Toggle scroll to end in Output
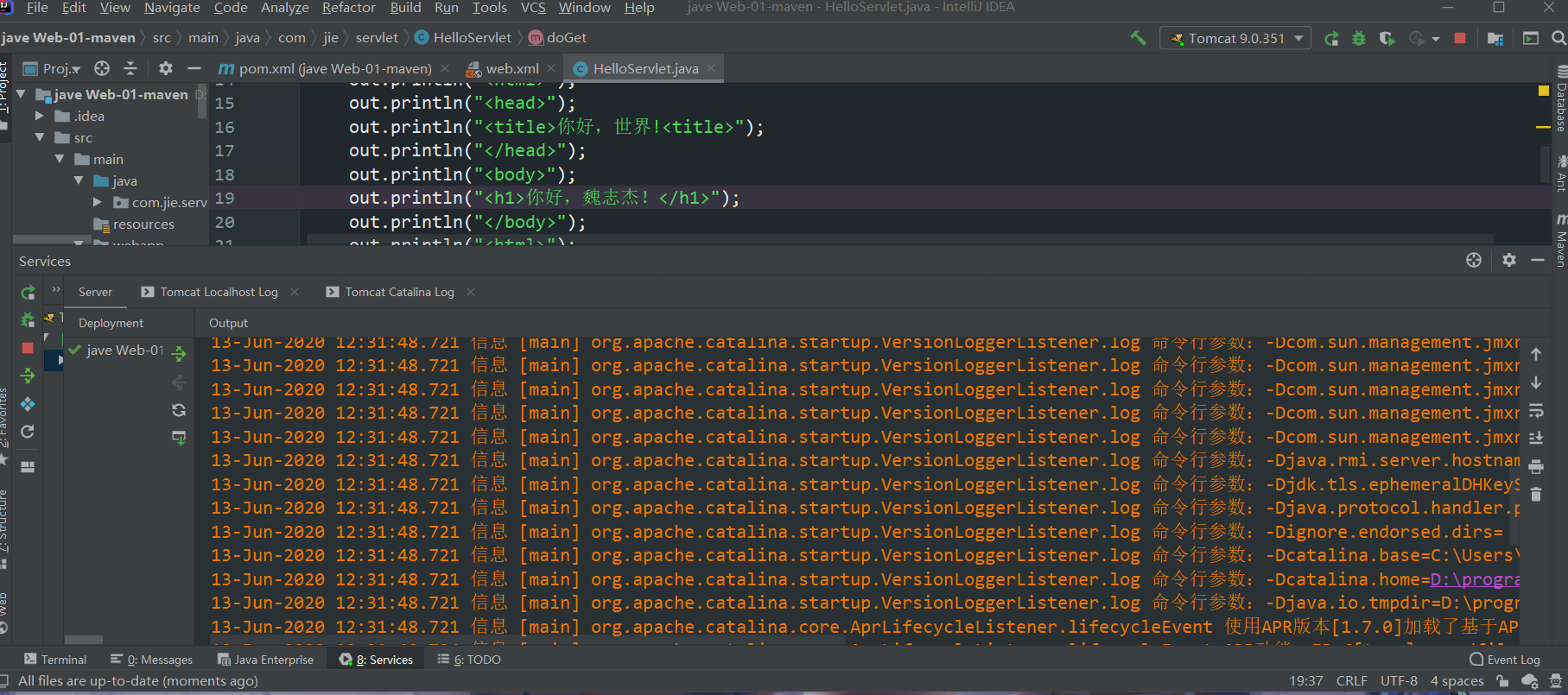 (x=1536, y=439)
